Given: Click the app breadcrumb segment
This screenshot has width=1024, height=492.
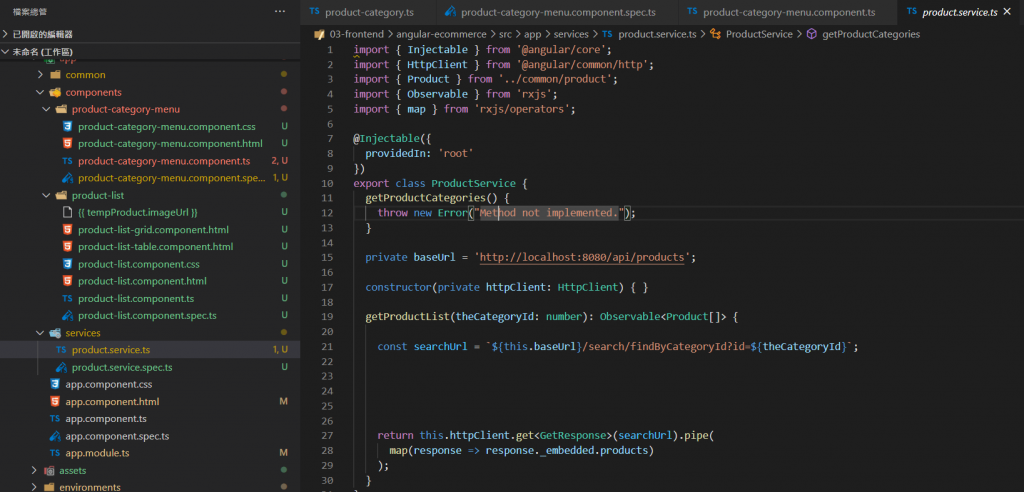Looking at the screenshot, I should point(533,34).
